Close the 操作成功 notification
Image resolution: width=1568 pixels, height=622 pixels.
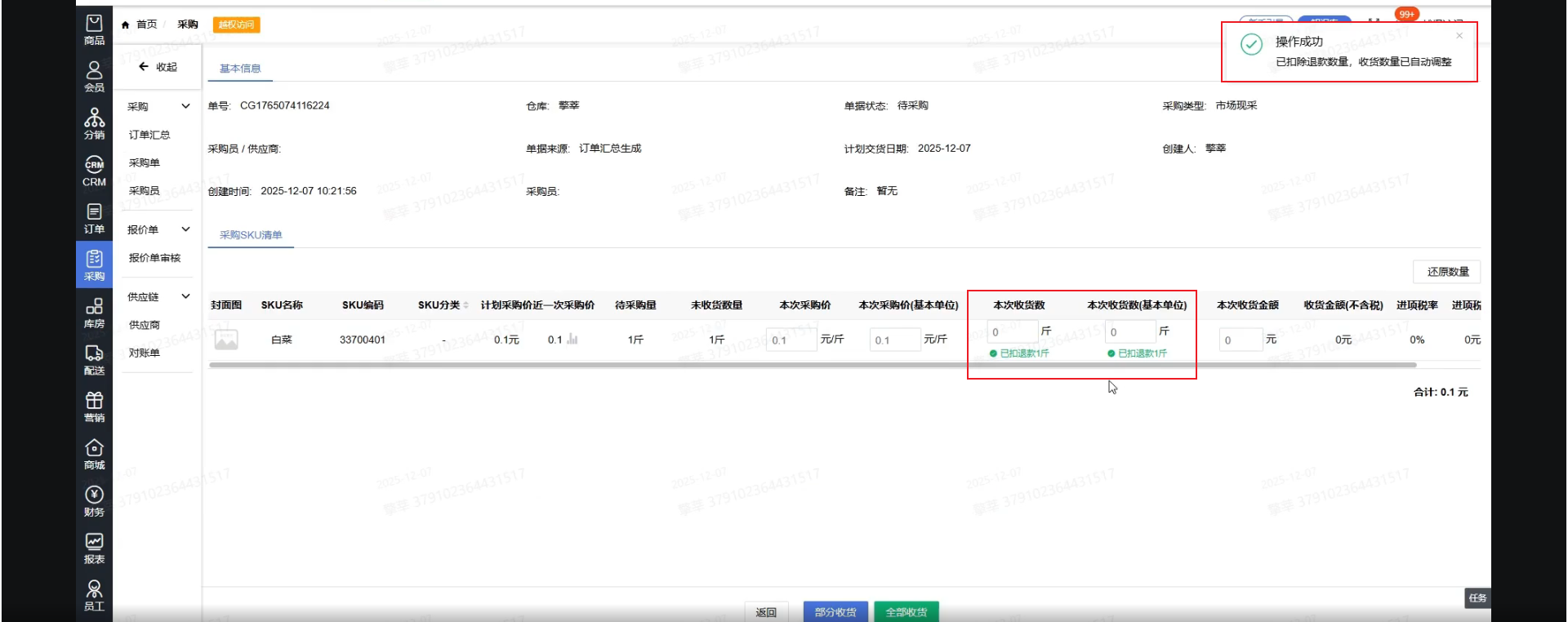point(1459,36)
